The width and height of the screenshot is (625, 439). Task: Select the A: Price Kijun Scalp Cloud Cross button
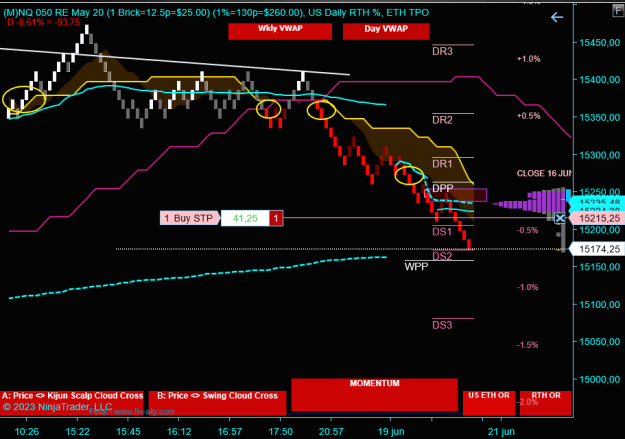(72, 403)
